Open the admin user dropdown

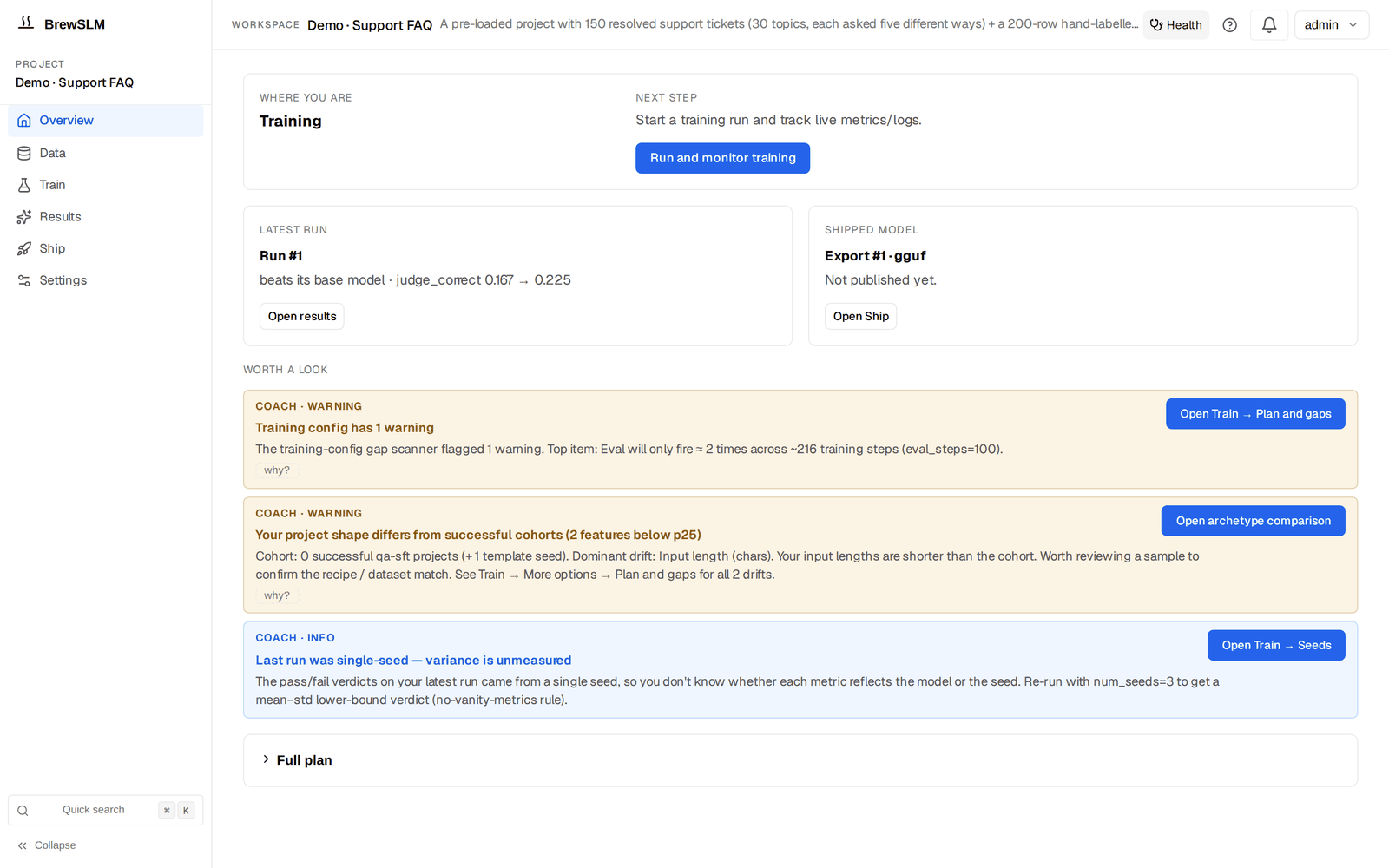pyautogui.click(x=1331, y=25)
